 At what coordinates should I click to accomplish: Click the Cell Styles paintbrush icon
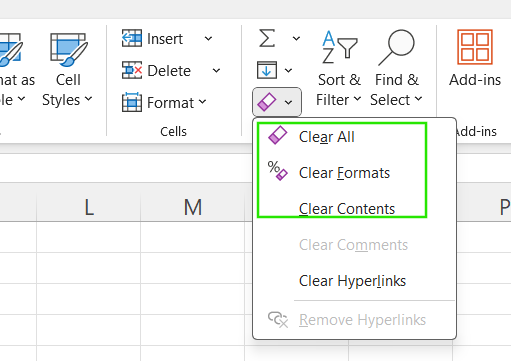[68, 49]
